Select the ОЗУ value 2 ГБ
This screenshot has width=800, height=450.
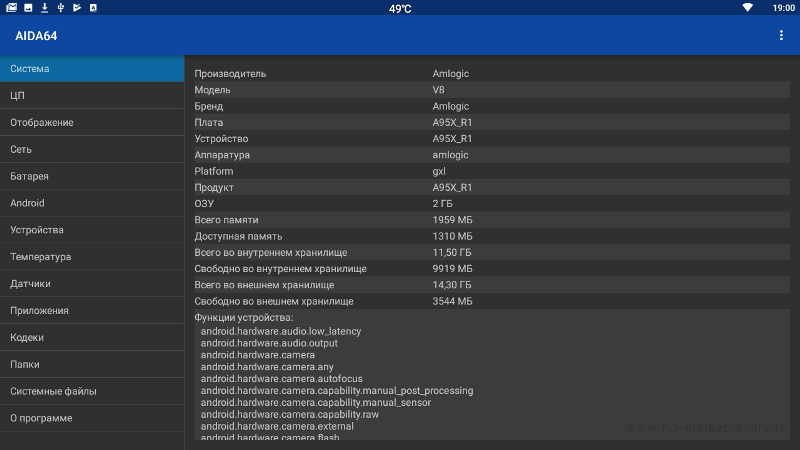coord(442,204)
